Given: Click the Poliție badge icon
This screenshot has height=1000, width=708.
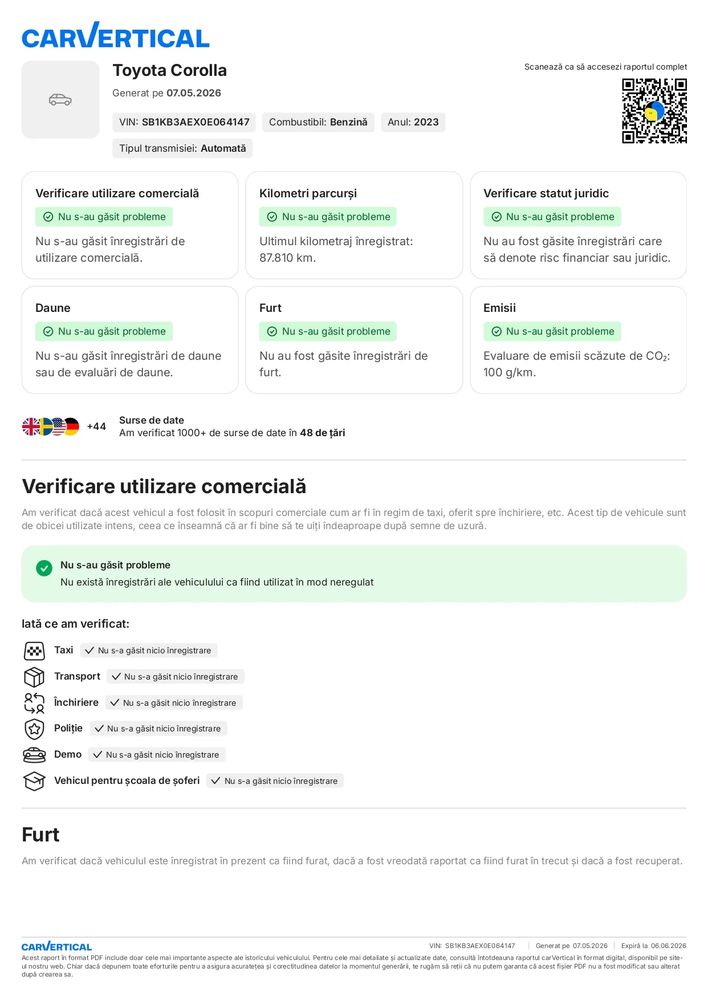Looking at the screenshot, I should tap(34, 729).
